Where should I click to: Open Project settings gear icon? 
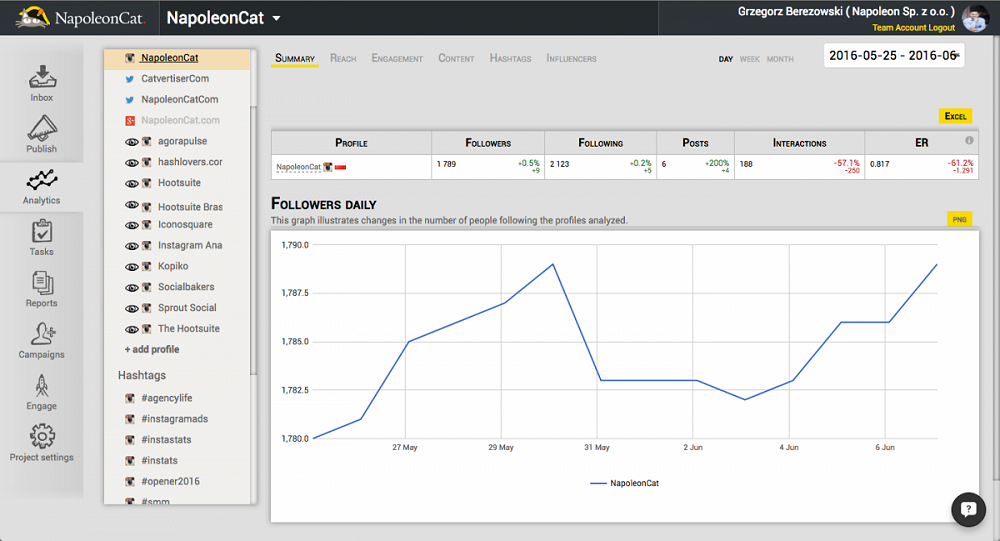click(41, 436)
